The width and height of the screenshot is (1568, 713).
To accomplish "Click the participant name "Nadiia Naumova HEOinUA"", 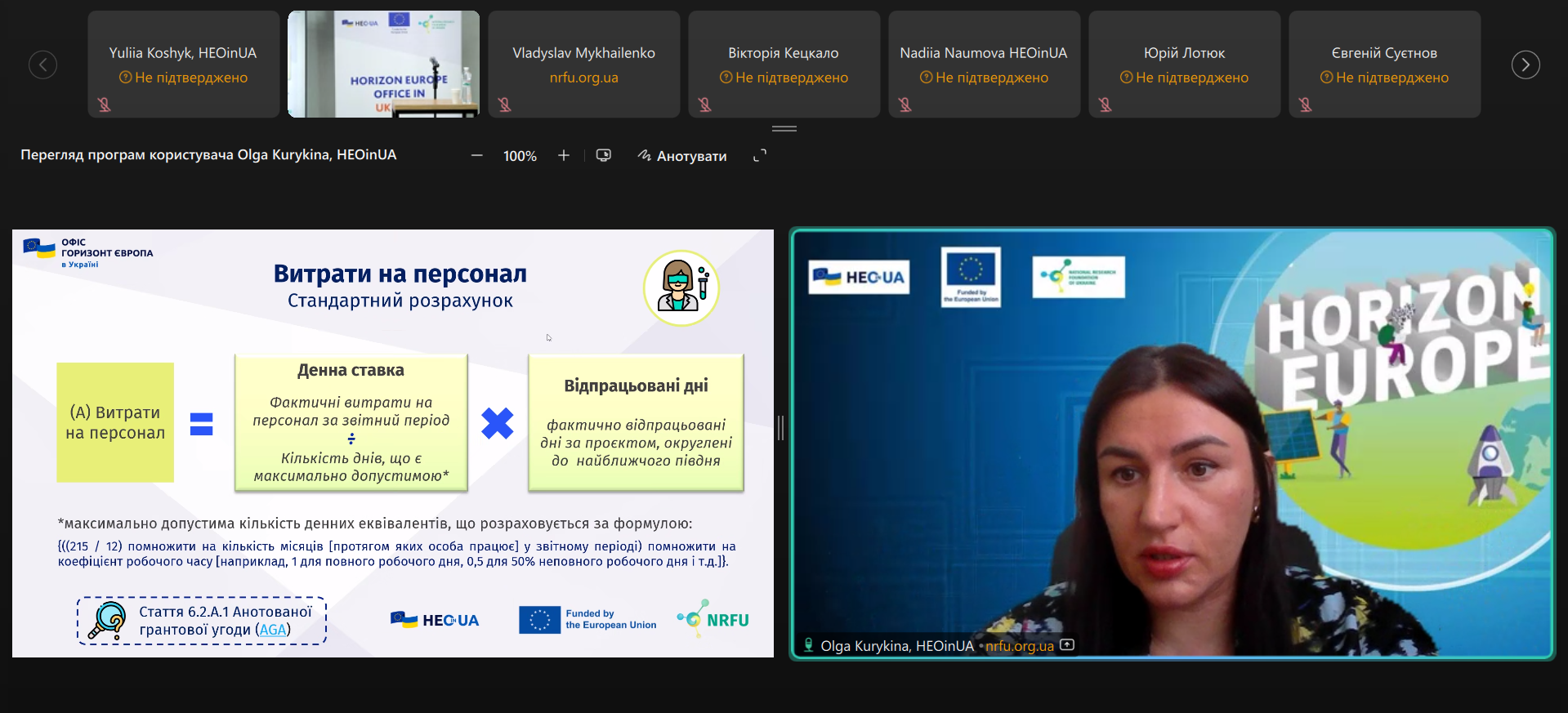I will (984, 53).
